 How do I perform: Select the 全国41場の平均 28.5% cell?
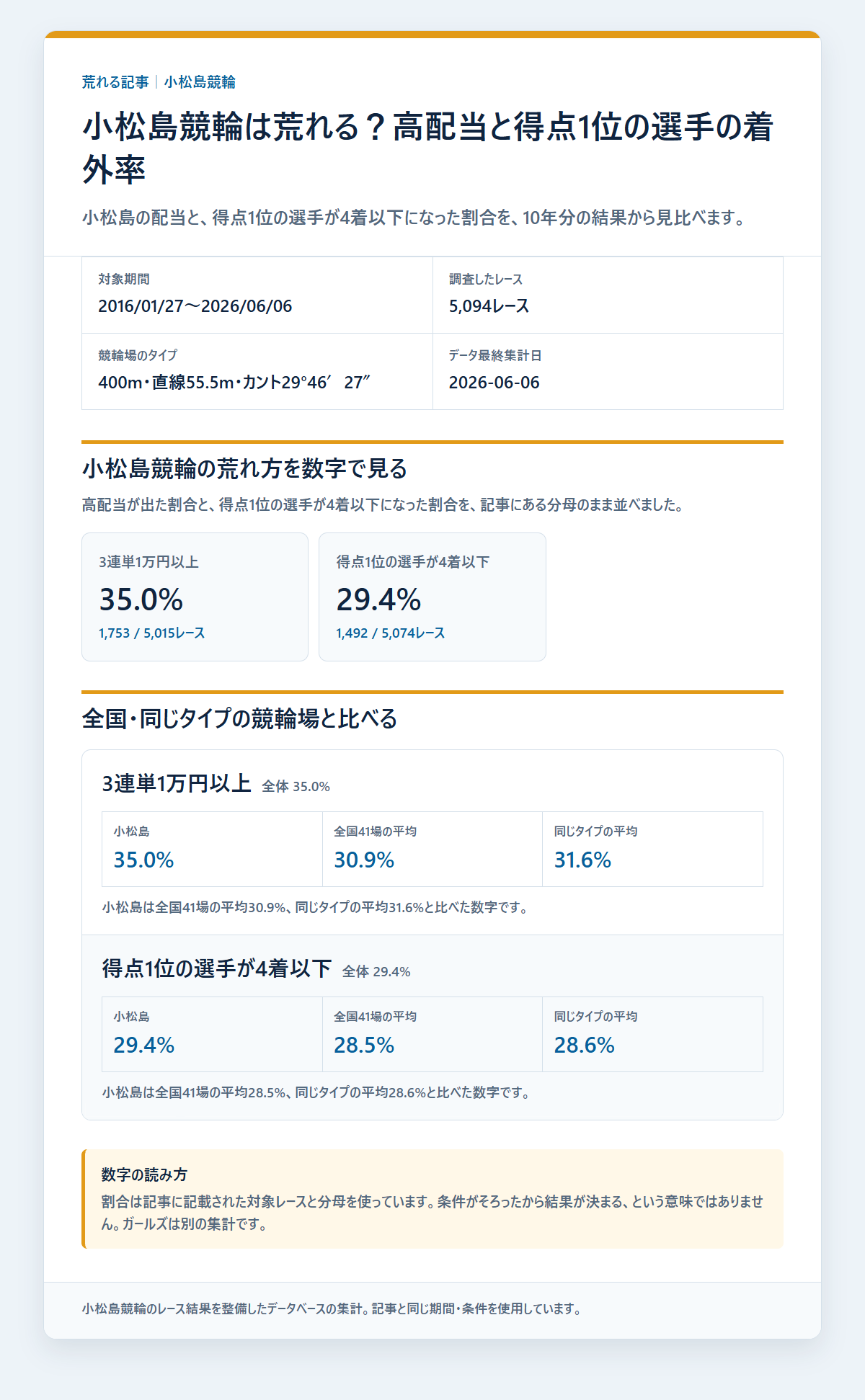432,1034
